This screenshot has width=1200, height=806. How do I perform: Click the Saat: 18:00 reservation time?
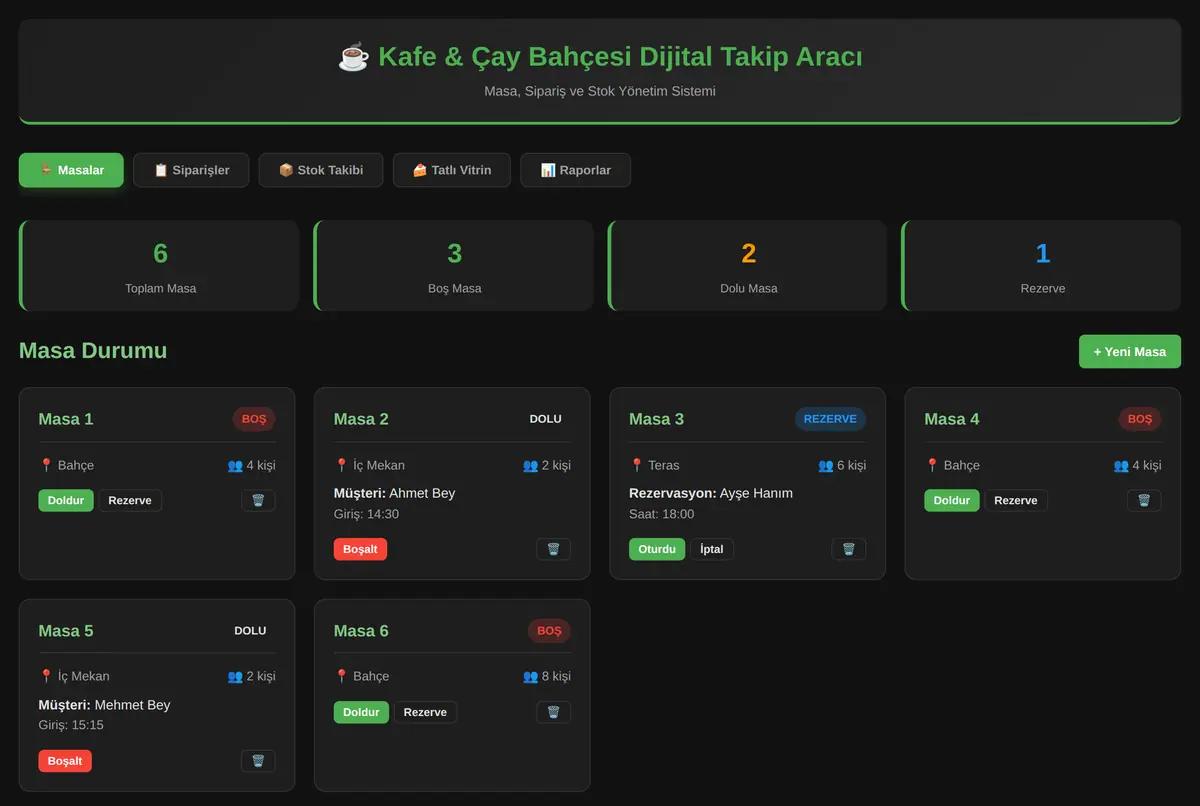click(x=662, y=514)
